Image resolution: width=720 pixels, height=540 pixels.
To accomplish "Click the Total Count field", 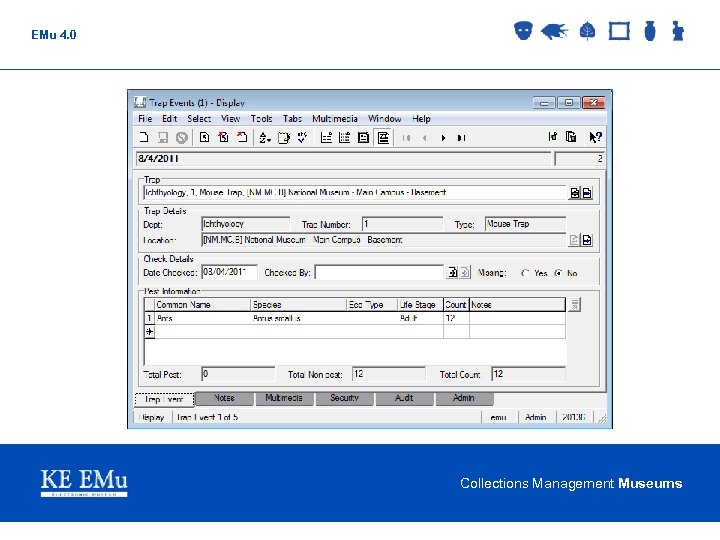I will [x=528, y=374].
